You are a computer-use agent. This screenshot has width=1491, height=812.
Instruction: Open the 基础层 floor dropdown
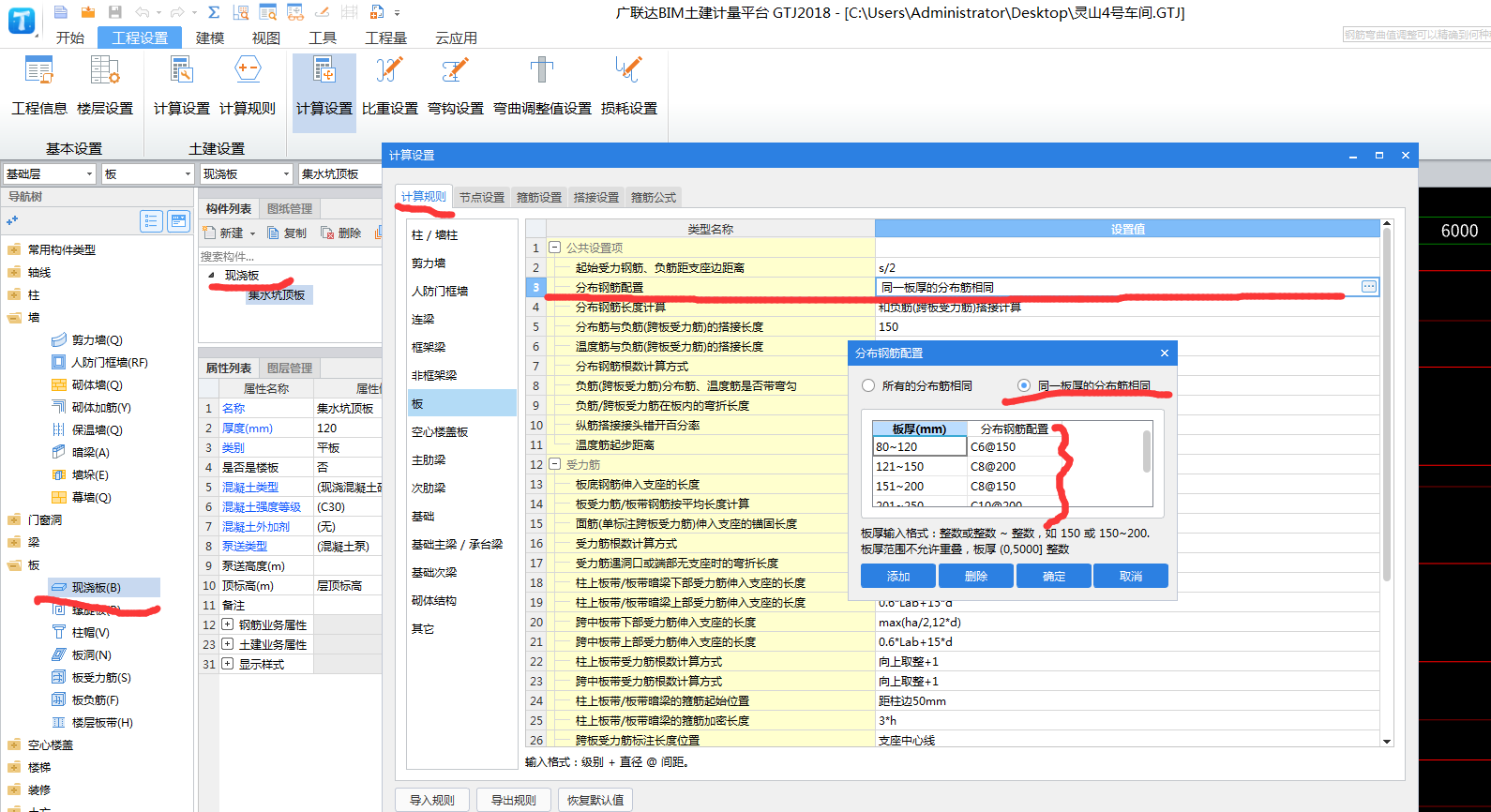click(90, 174)
